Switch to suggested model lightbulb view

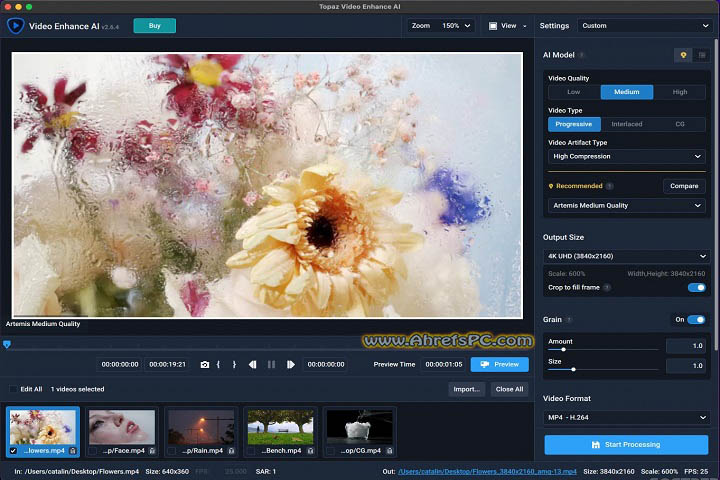pyautogui.click(x=683, y=55)
